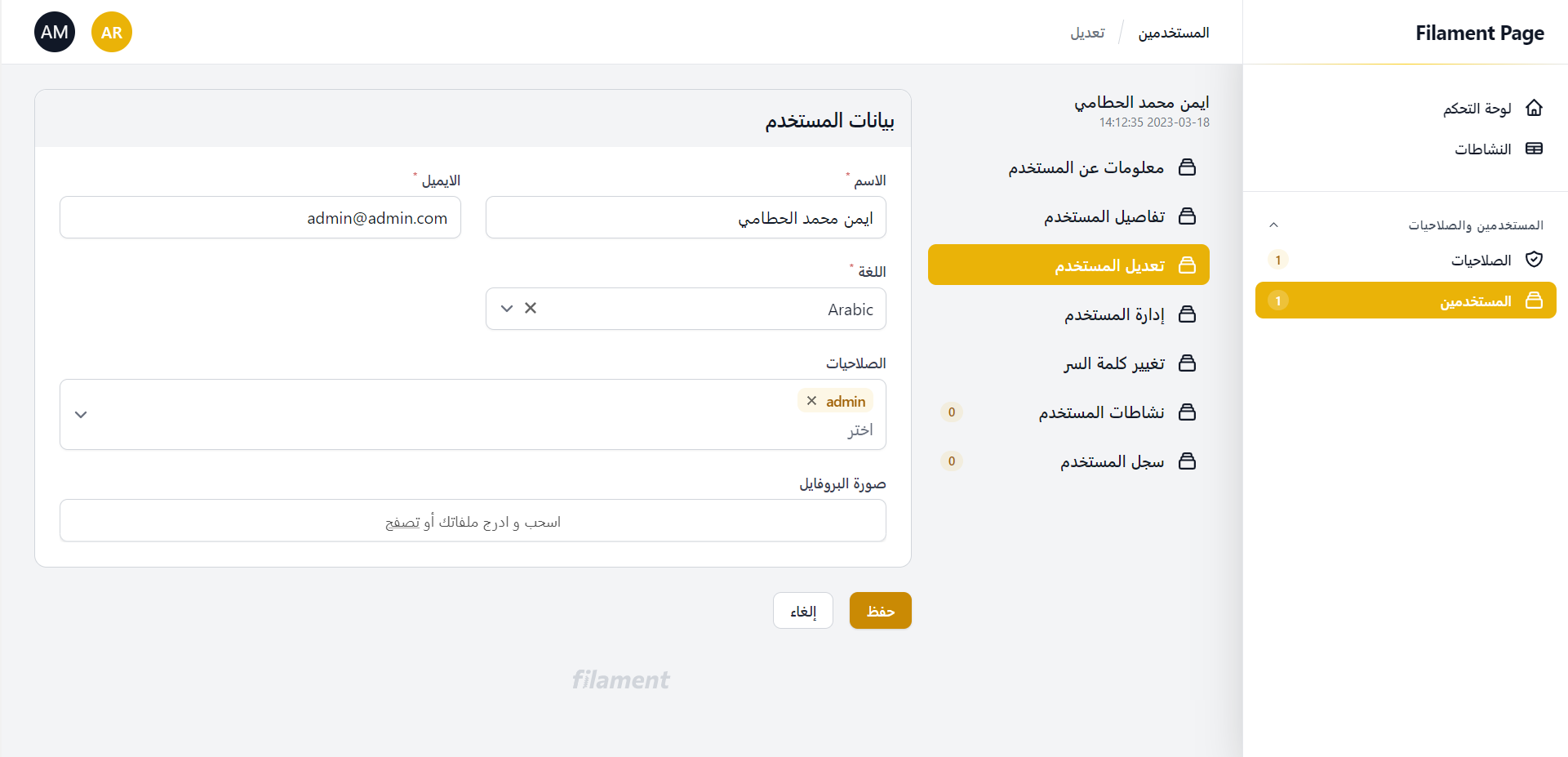The image size is (1568, 757).
Task: Open the language dropdown chevron
Action: [x=507, y=309]
